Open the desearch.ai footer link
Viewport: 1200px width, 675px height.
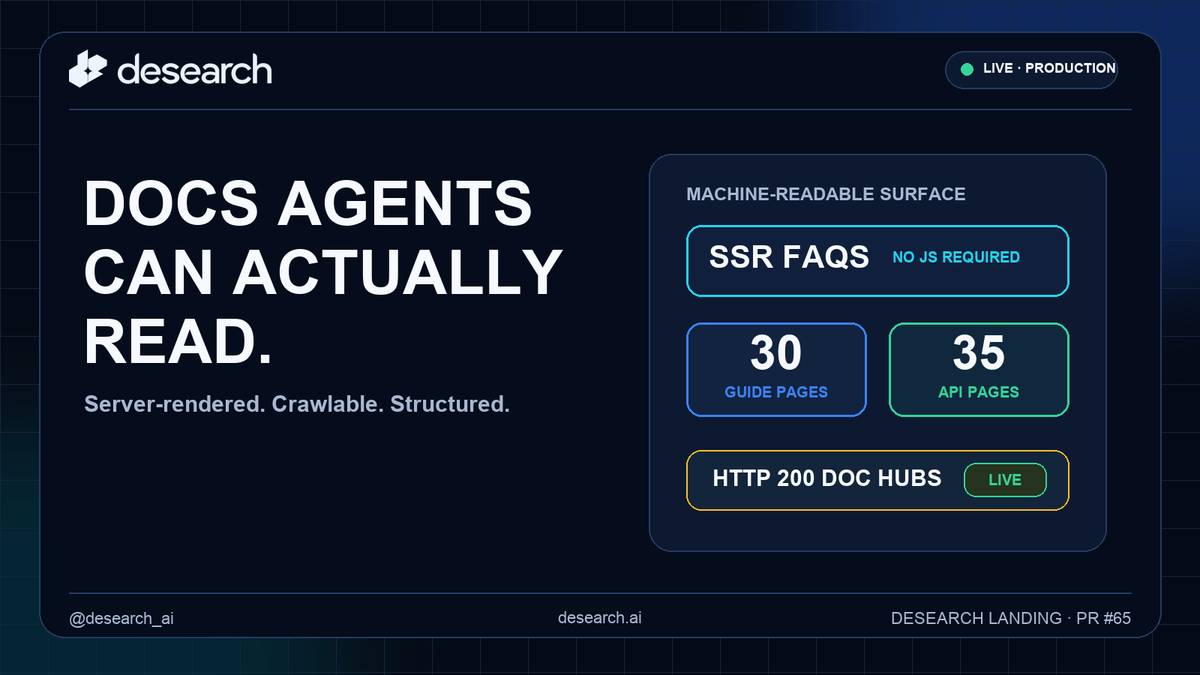click(x=600, y=618)
